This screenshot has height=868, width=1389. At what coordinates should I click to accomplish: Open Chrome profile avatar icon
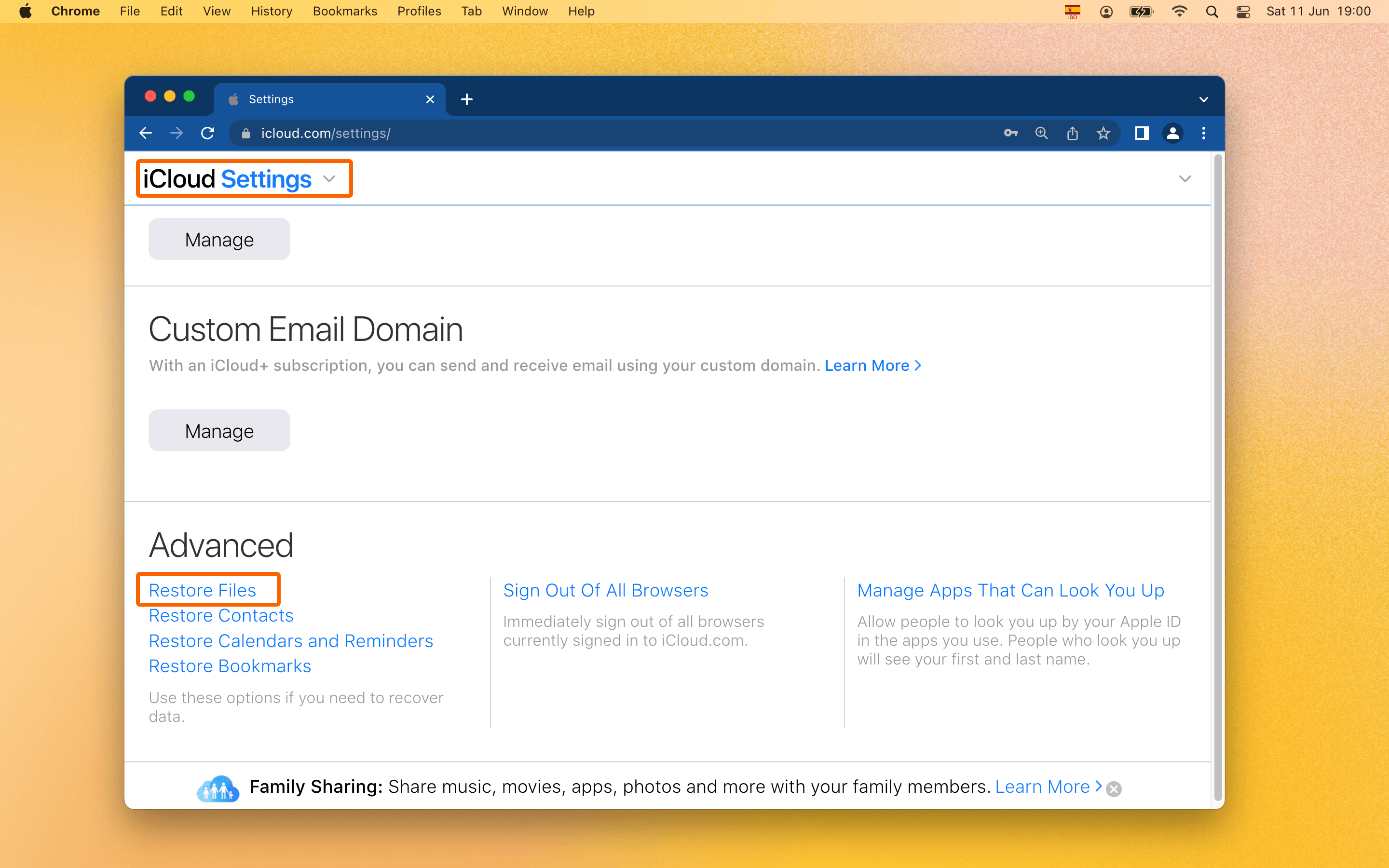coord(1172,133)
